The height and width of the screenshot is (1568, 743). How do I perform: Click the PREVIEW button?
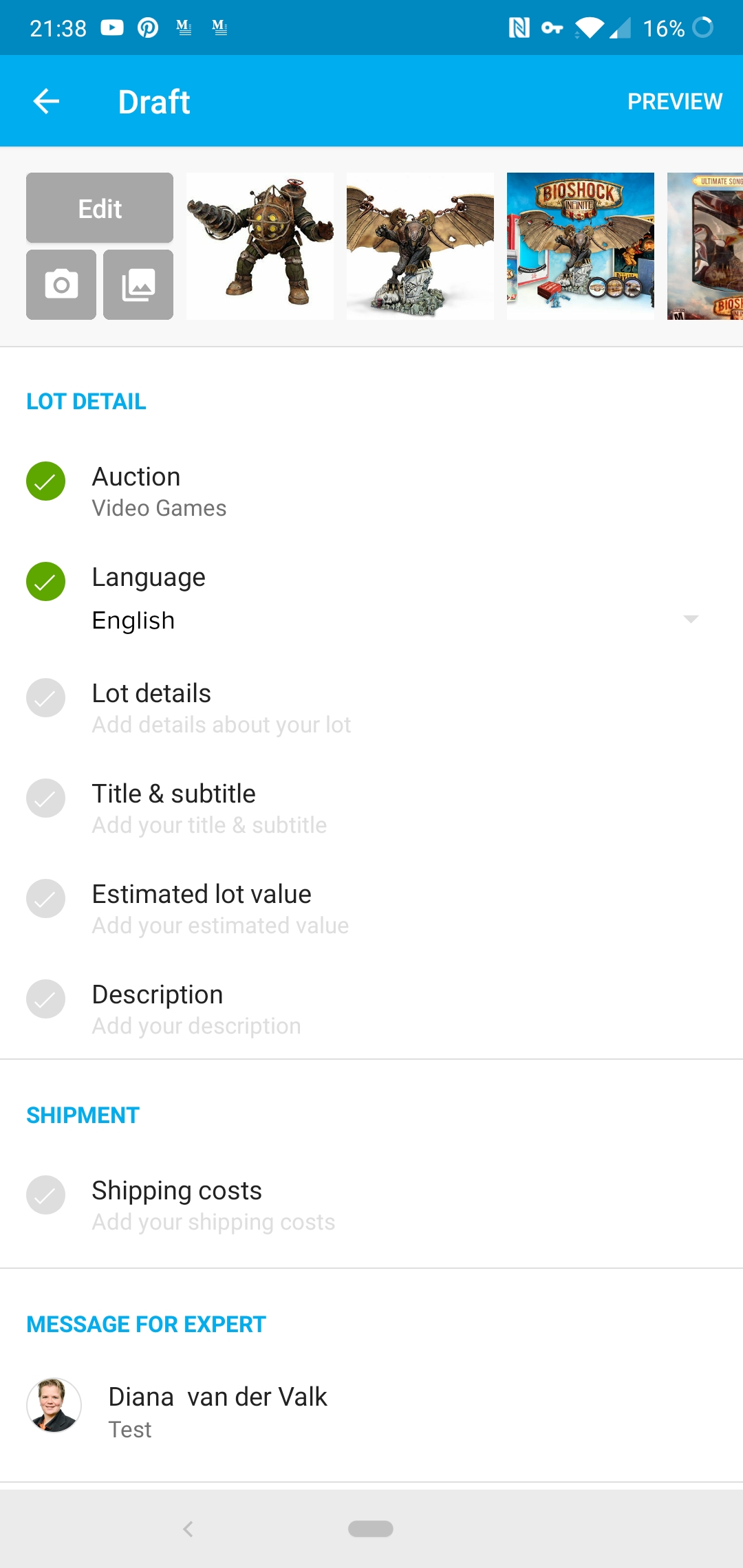[674, 101]
